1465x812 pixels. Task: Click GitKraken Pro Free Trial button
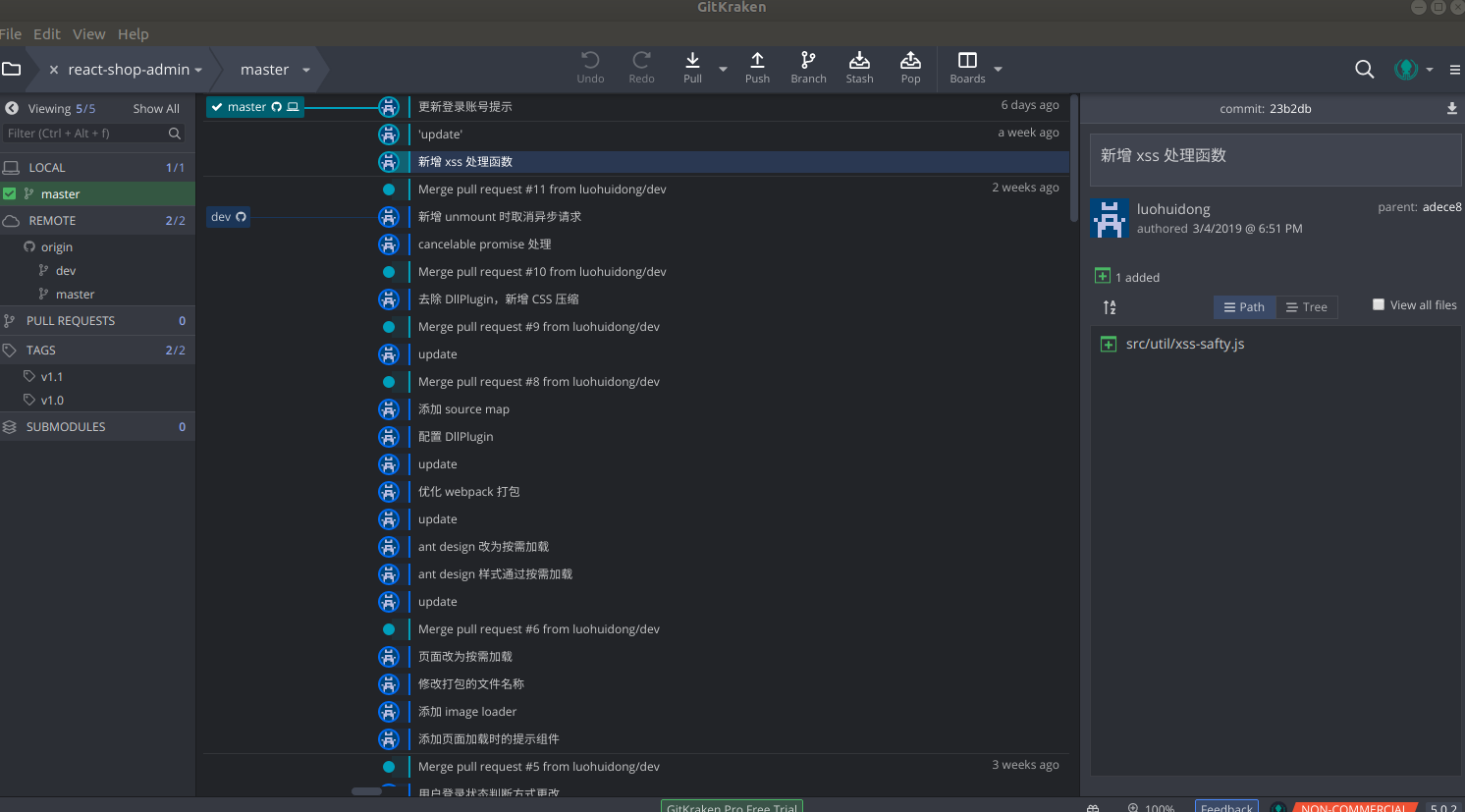click(x=732, y=806)
